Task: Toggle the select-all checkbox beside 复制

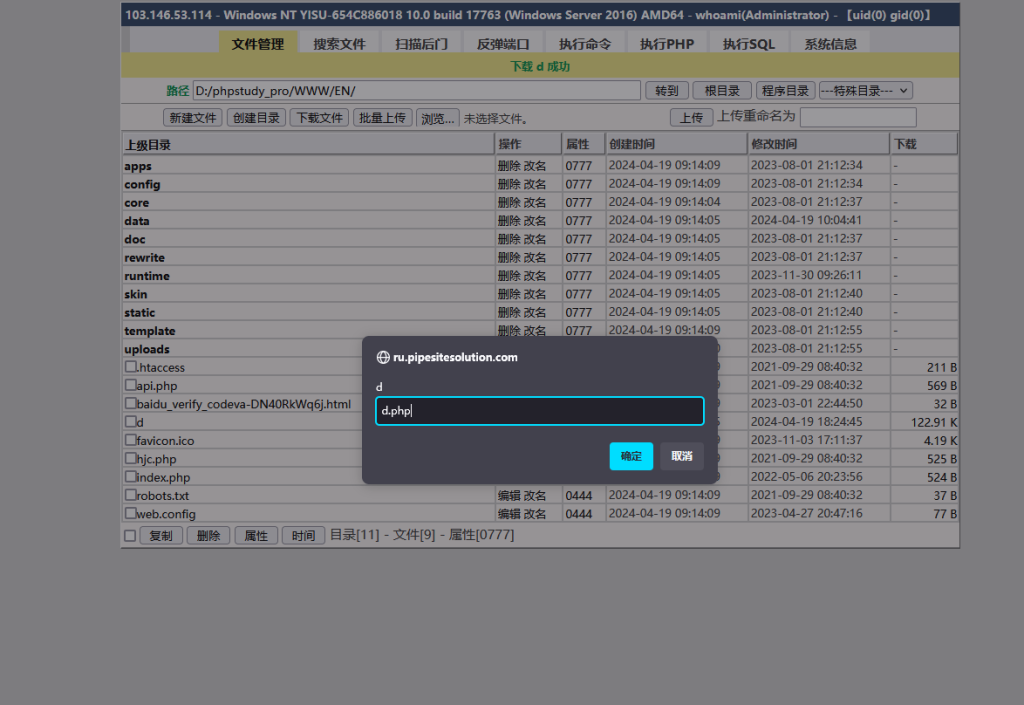Action: (x=130, y=536)
